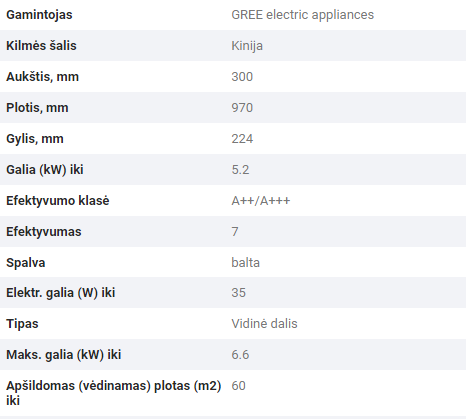Click the Kilmės šalis label

click(x=41, y=46)
